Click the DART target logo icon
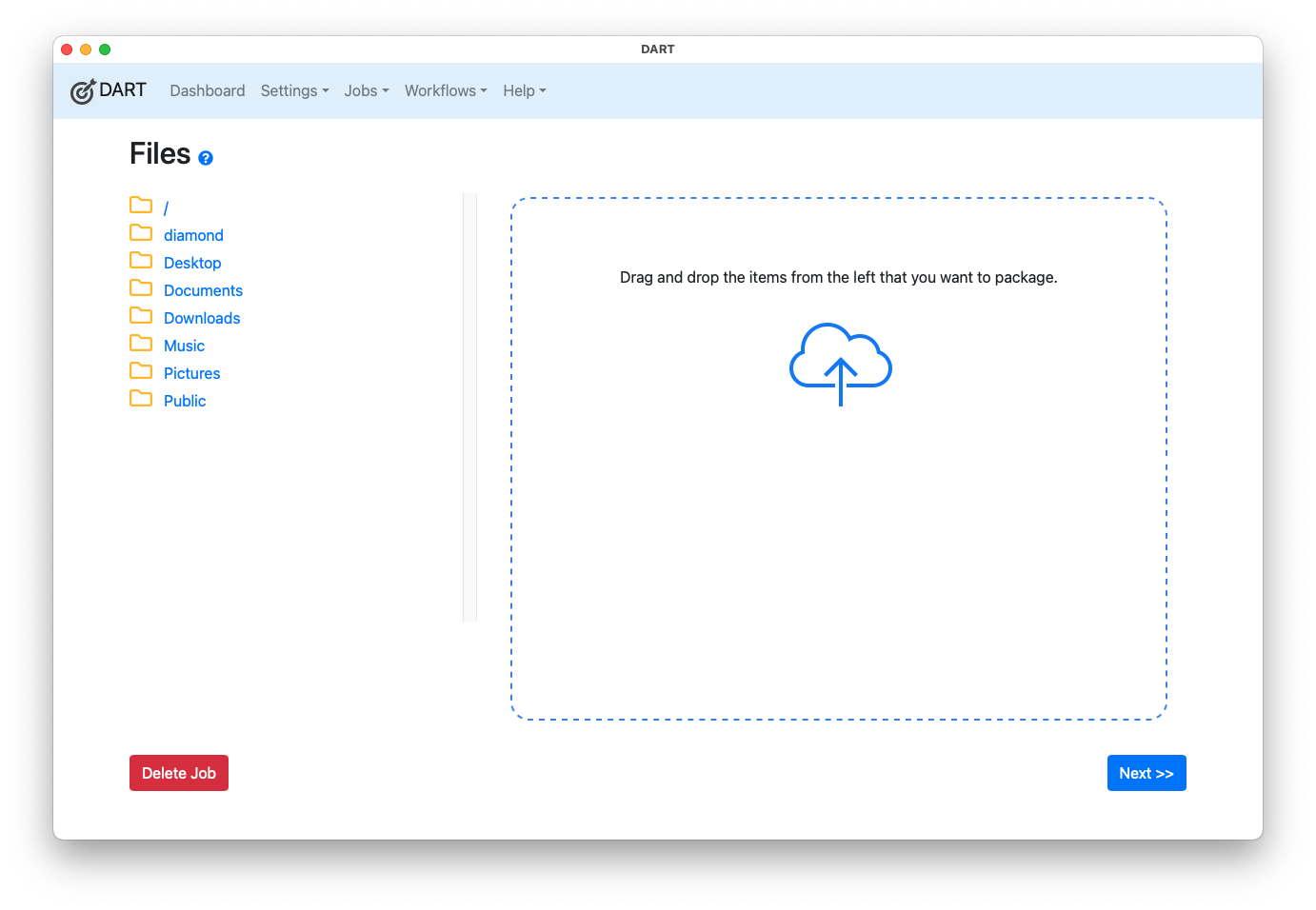Viewport: 1316px width, 910px height. click(x=83, y=91)
